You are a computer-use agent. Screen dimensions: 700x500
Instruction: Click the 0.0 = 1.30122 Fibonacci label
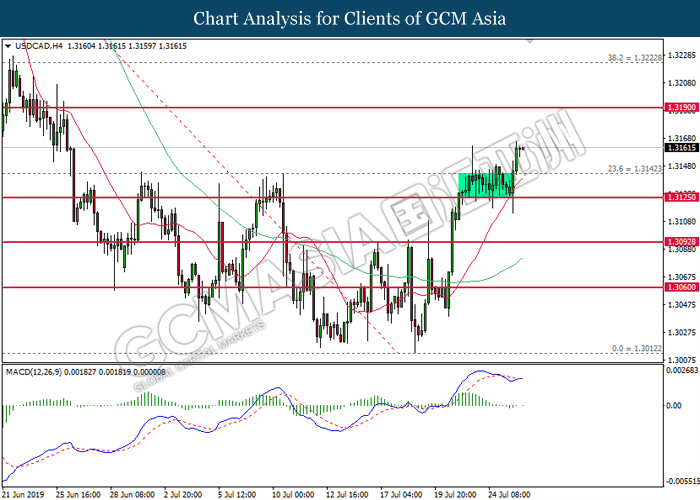point(634,349)
